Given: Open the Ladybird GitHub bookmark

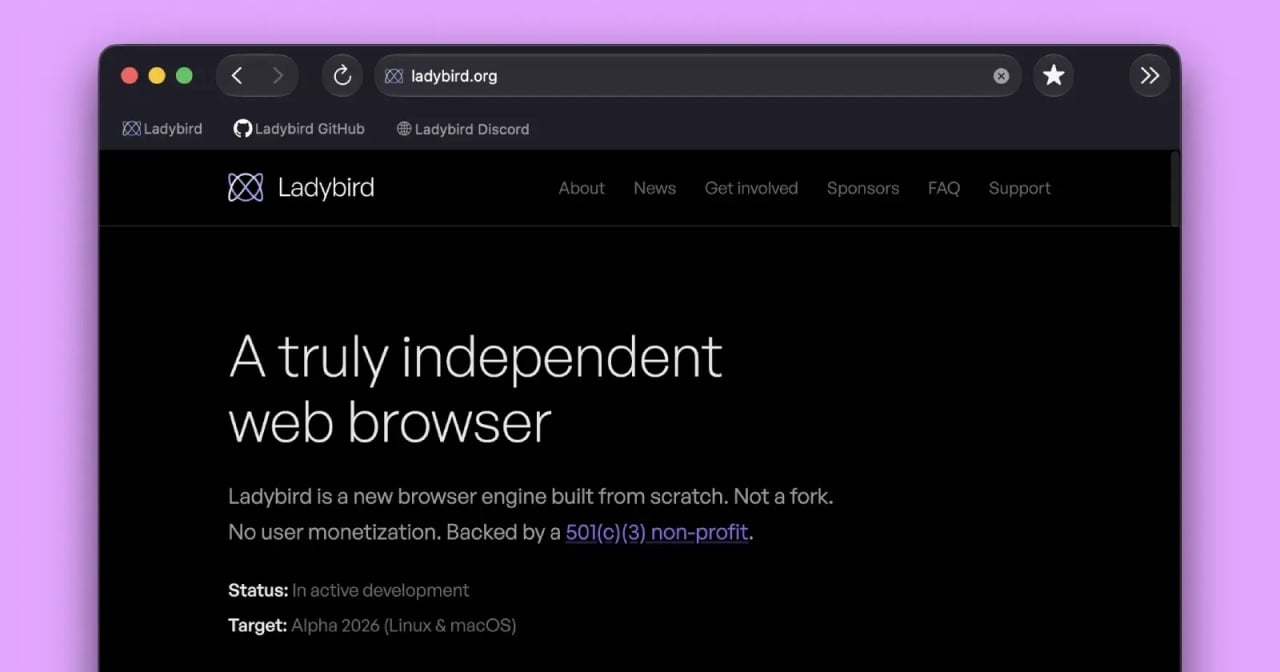Looking at the screenshot, I should pyautogui.click(x=299, y=129).
